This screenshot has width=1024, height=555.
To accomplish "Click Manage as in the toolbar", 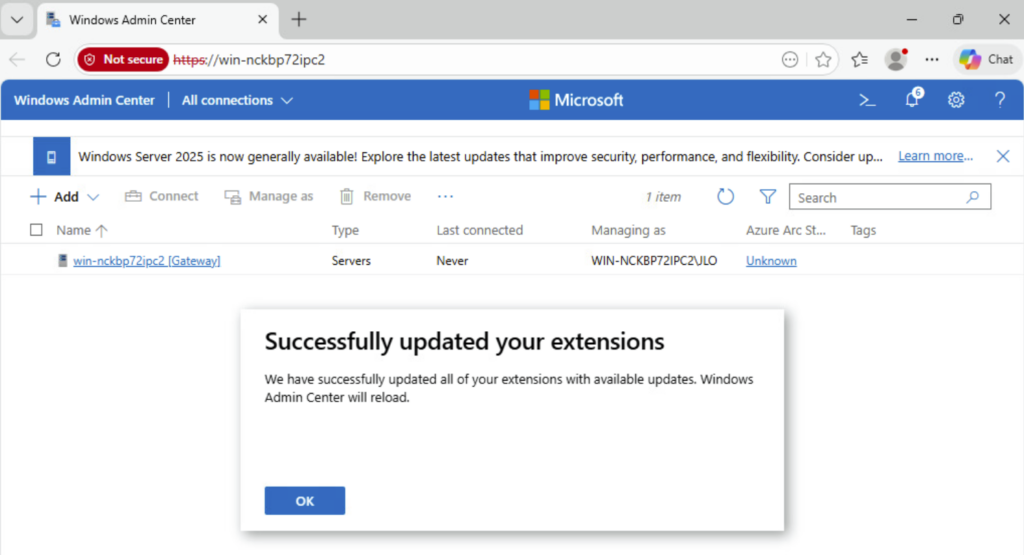I will coord(269,197).
